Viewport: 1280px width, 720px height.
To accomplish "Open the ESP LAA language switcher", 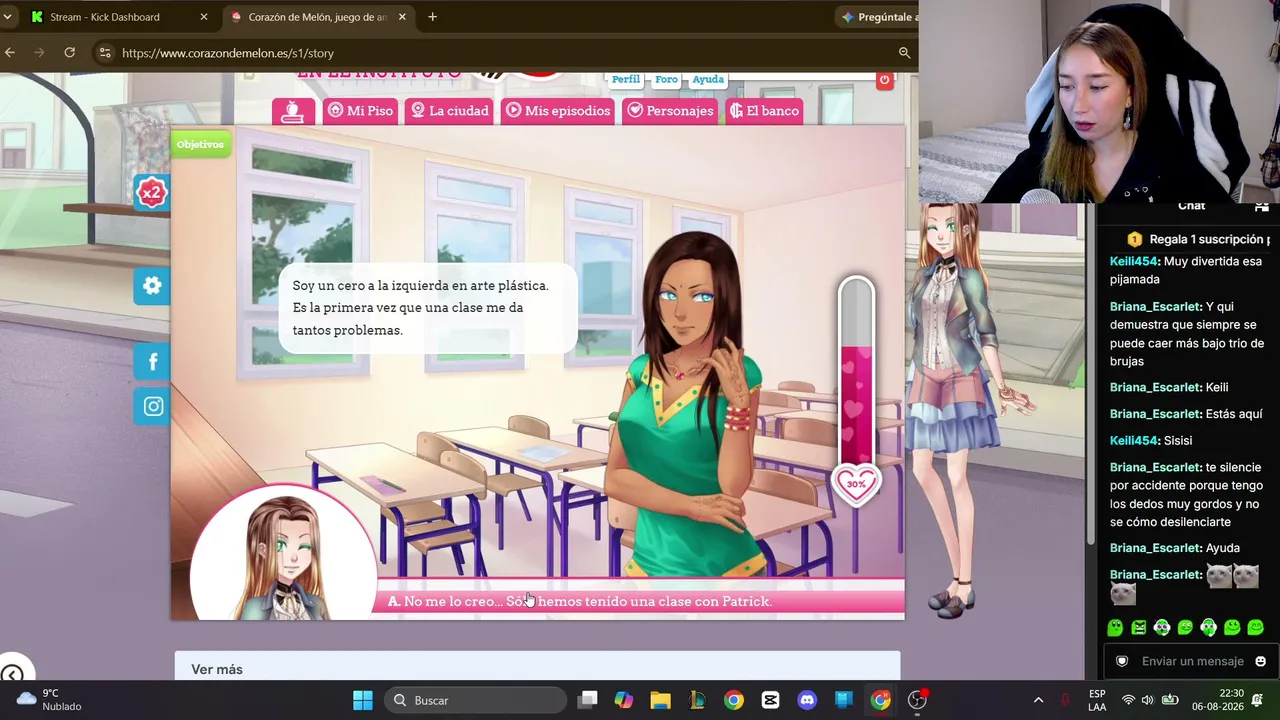I will [x=1097, y=700].
